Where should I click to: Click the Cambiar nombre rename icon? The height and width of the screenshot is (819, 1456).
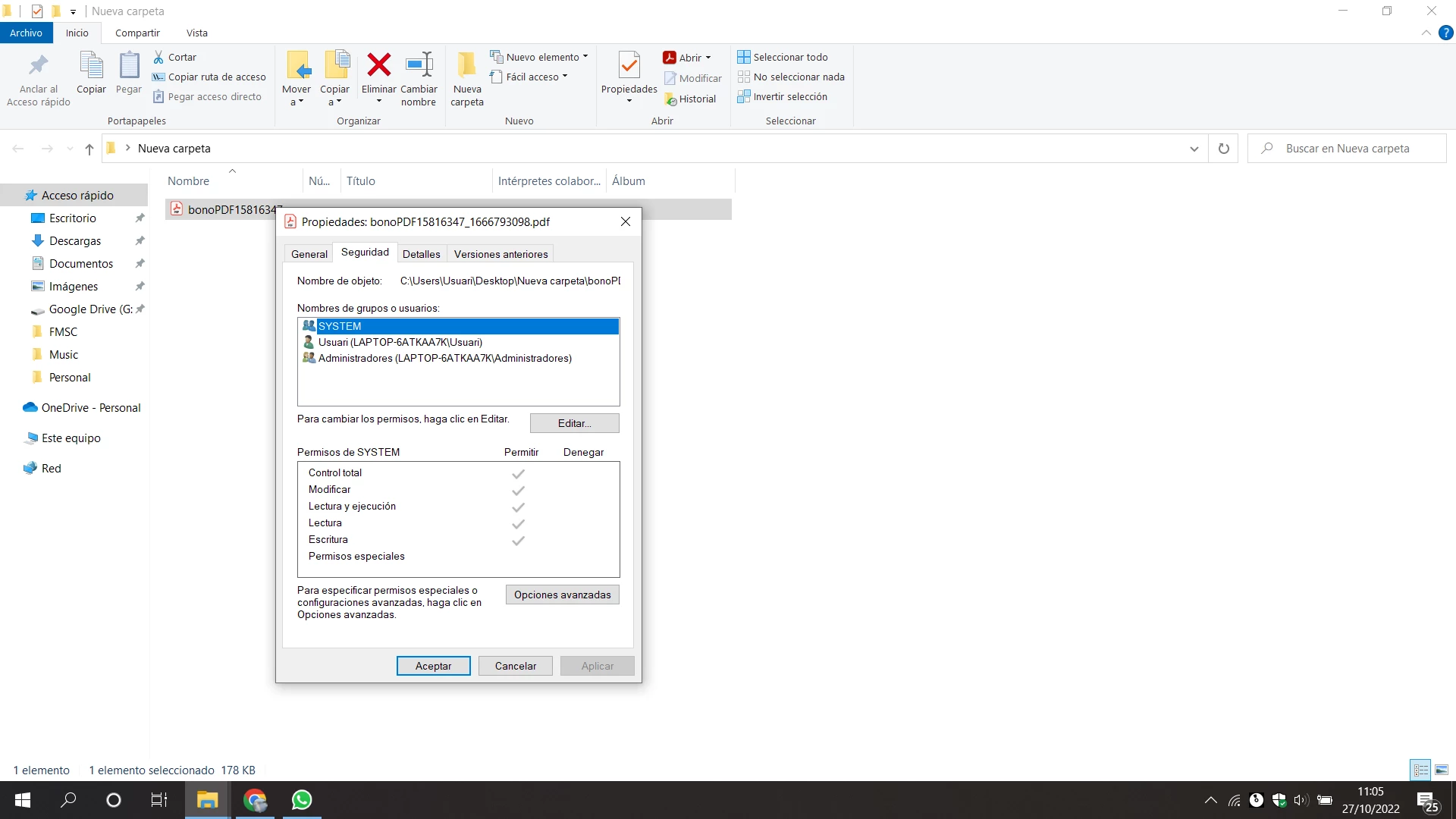(x=419, y=66)
